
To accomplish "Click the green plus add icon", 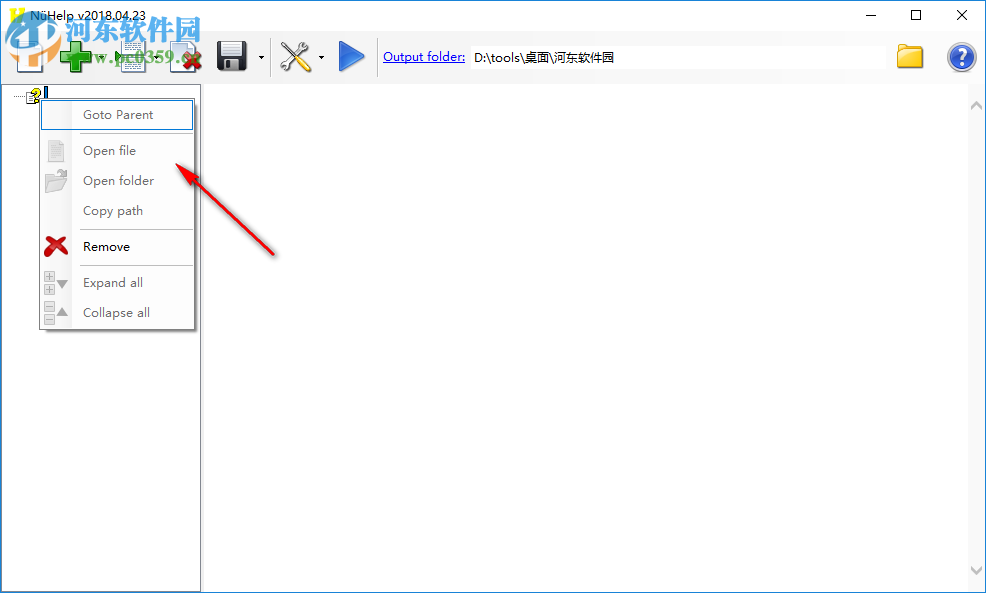I will click(75, 57).
